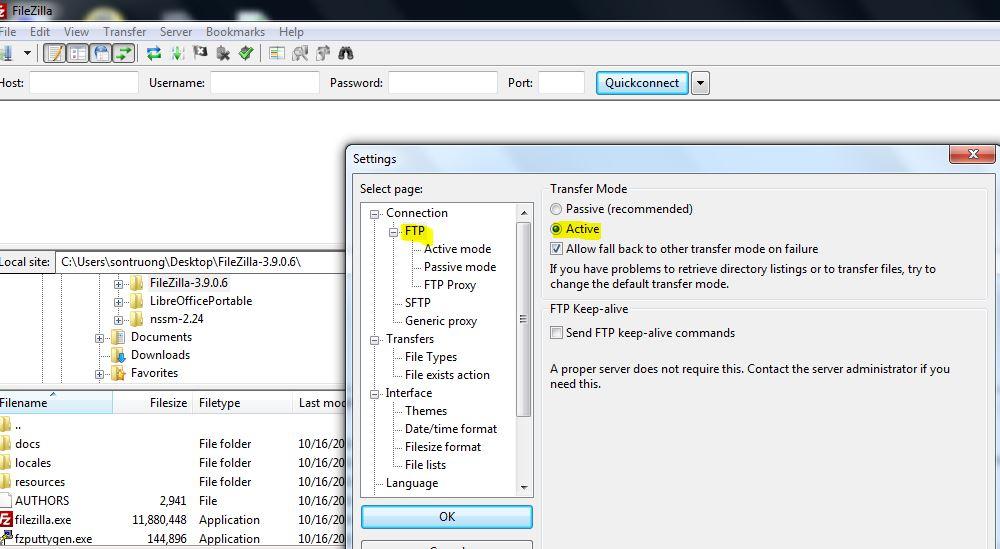Click the Documents folder icon in local tree
Screen dimensions: 1000x549
[118, 337]
